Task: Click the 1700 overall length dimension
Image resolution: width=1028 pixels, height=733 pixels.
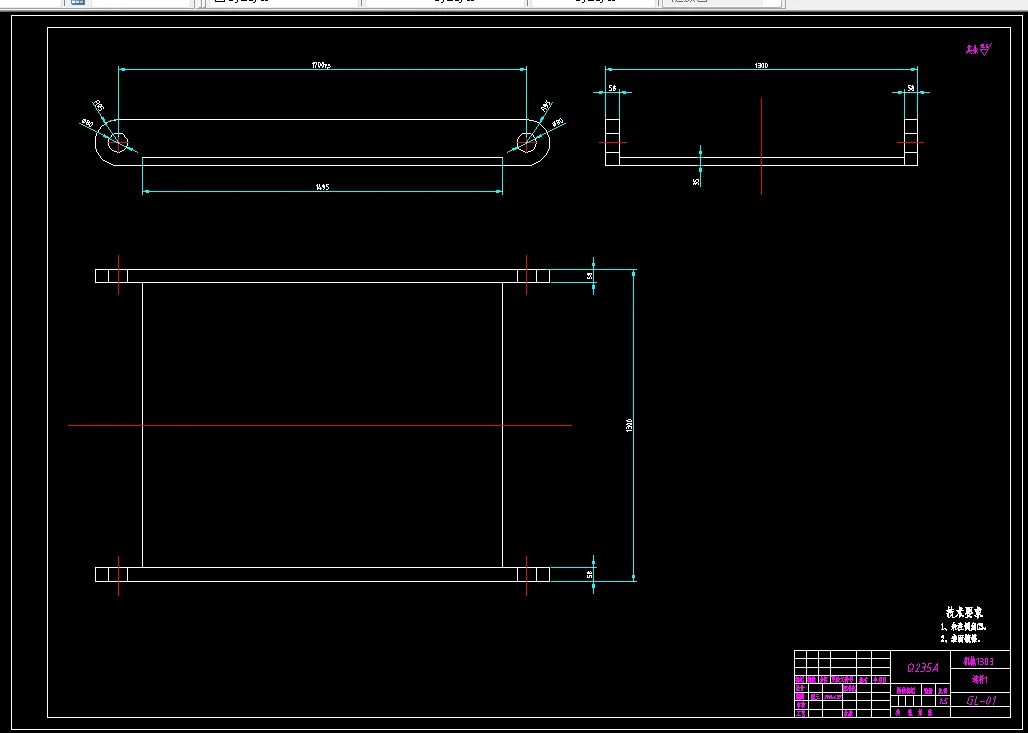Action: tap(321, 65)
